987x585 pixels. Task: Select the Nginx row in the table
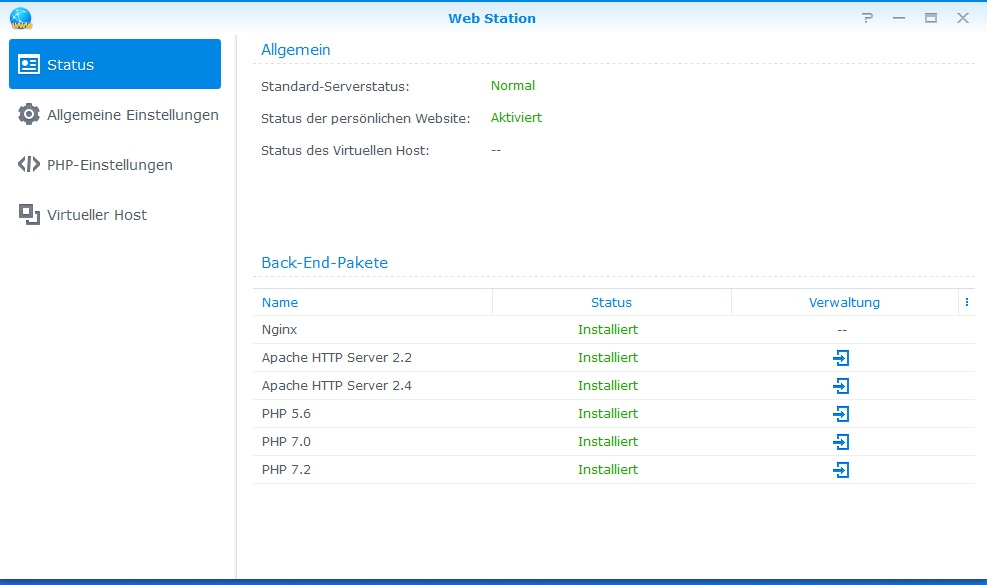click(x=400, y=330)
